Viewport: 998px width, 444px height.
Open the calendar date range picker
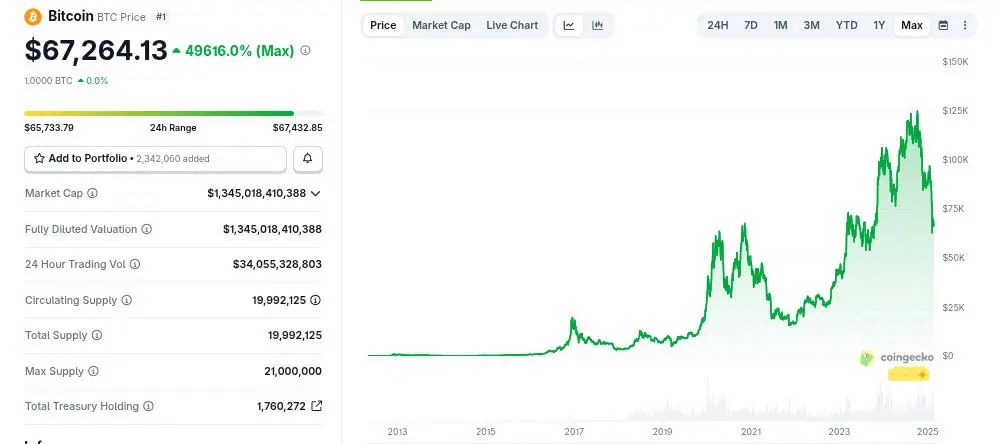click(944, 25)
